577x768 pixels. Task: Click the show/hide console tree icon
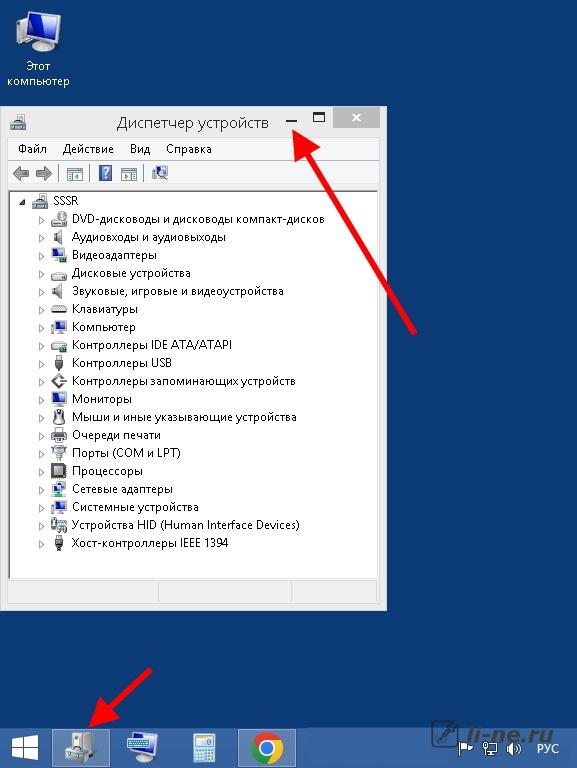point(75,174)
